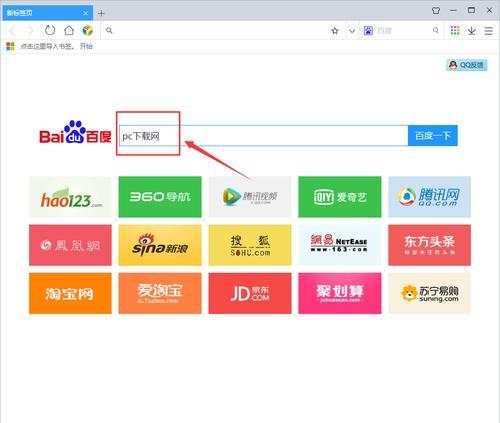Click the forward navigation arrow
The image size is (500, 423).
tap(31, 31)
